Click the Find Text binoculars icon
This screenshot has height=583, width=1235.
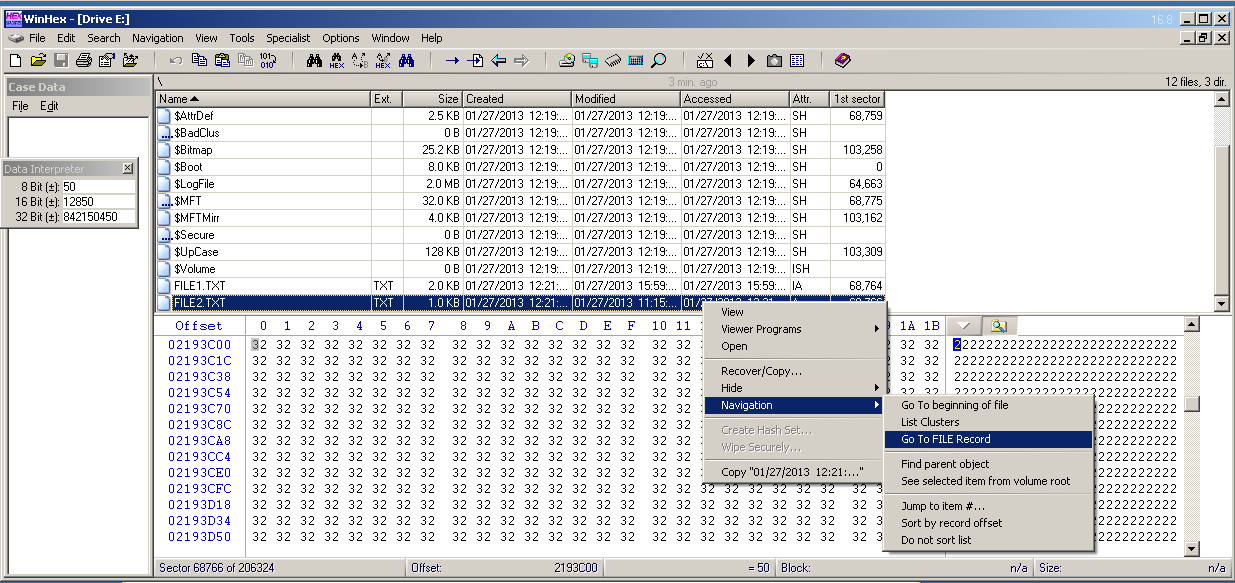[314, 61]
